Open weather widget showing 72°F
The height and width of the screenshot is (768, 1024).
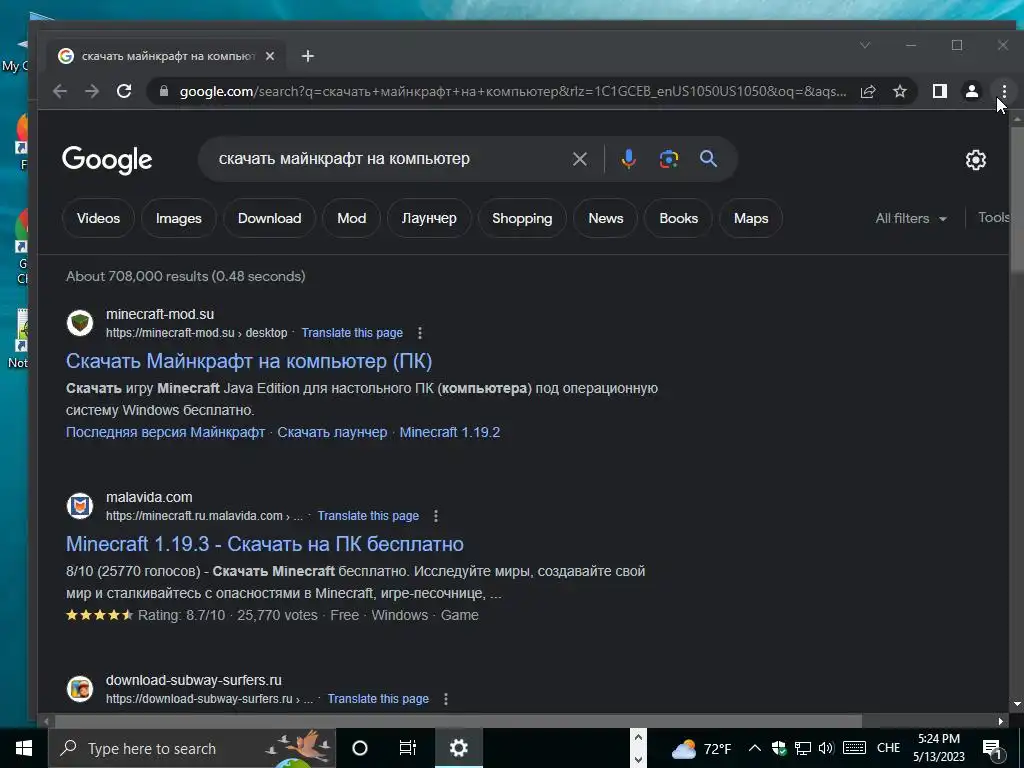(x=701, y=748)
